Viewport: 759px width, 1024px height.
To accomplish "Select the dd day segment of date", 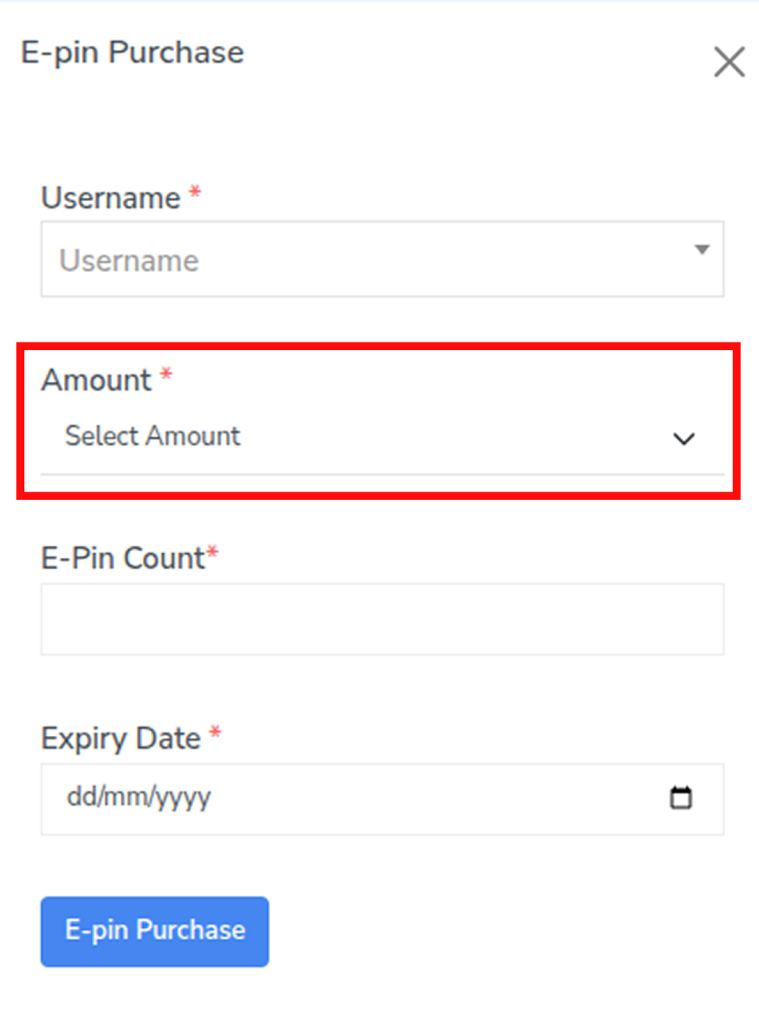I will pyautogui.click(x=78, y=798).
